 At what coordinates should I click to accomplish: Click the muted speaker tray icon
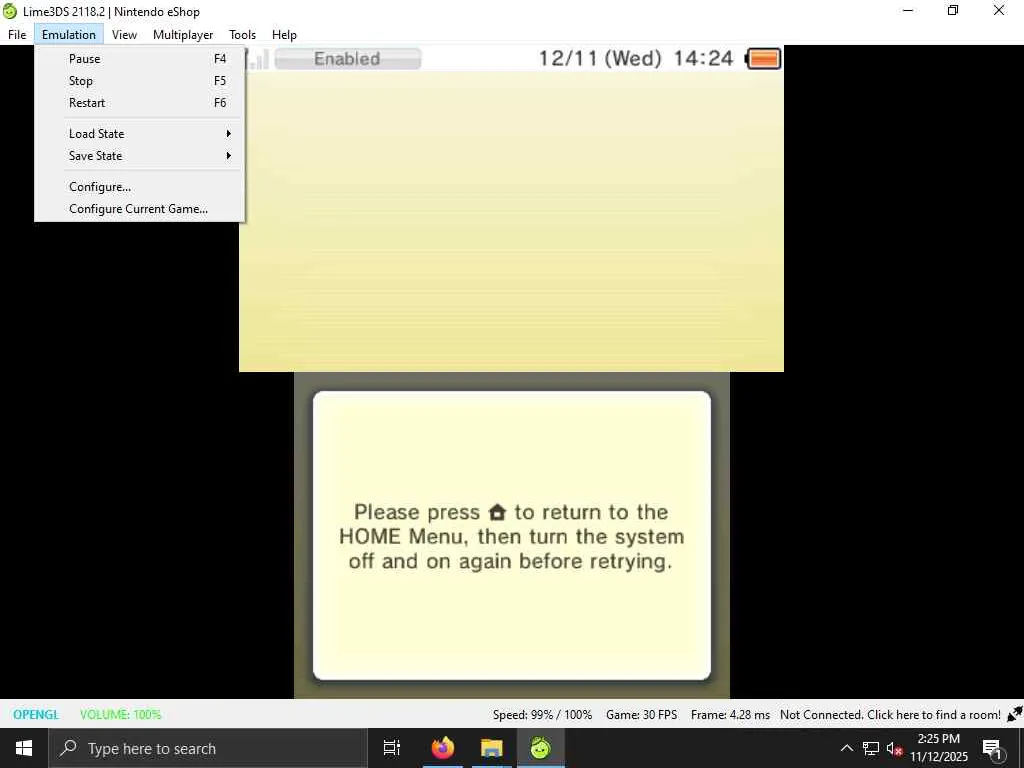(894, 748)
